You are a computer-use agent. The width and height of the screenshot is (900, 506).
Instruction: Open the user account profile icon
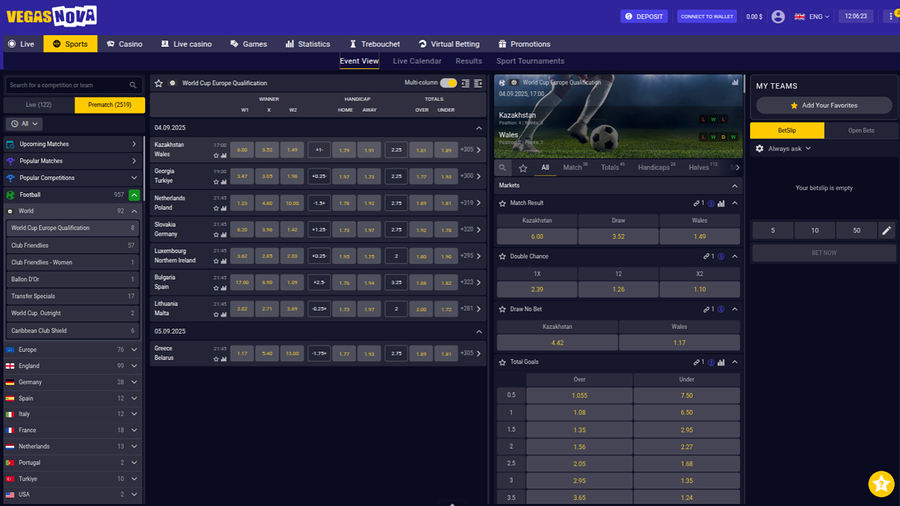tap(778, 17)
